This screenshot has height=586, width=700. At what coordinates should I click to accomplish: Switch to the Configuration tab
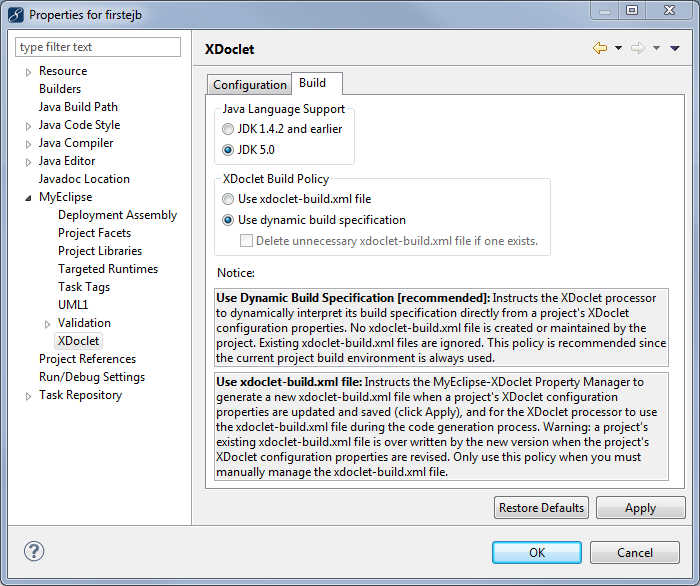coord(250,85)
